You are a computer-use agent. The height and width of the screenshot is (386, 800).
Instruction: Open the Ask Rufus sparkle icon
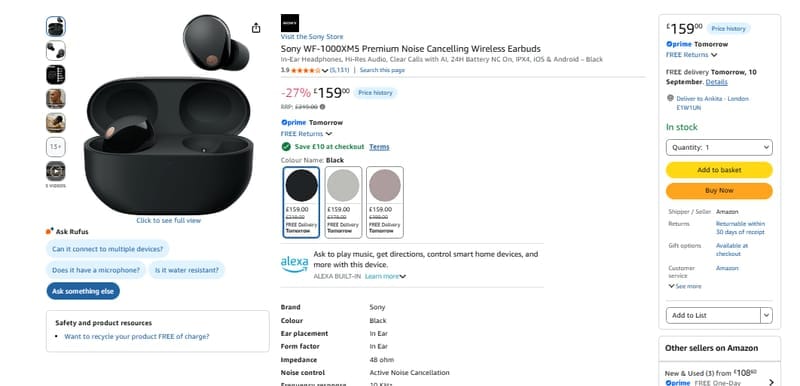[49, 231]
